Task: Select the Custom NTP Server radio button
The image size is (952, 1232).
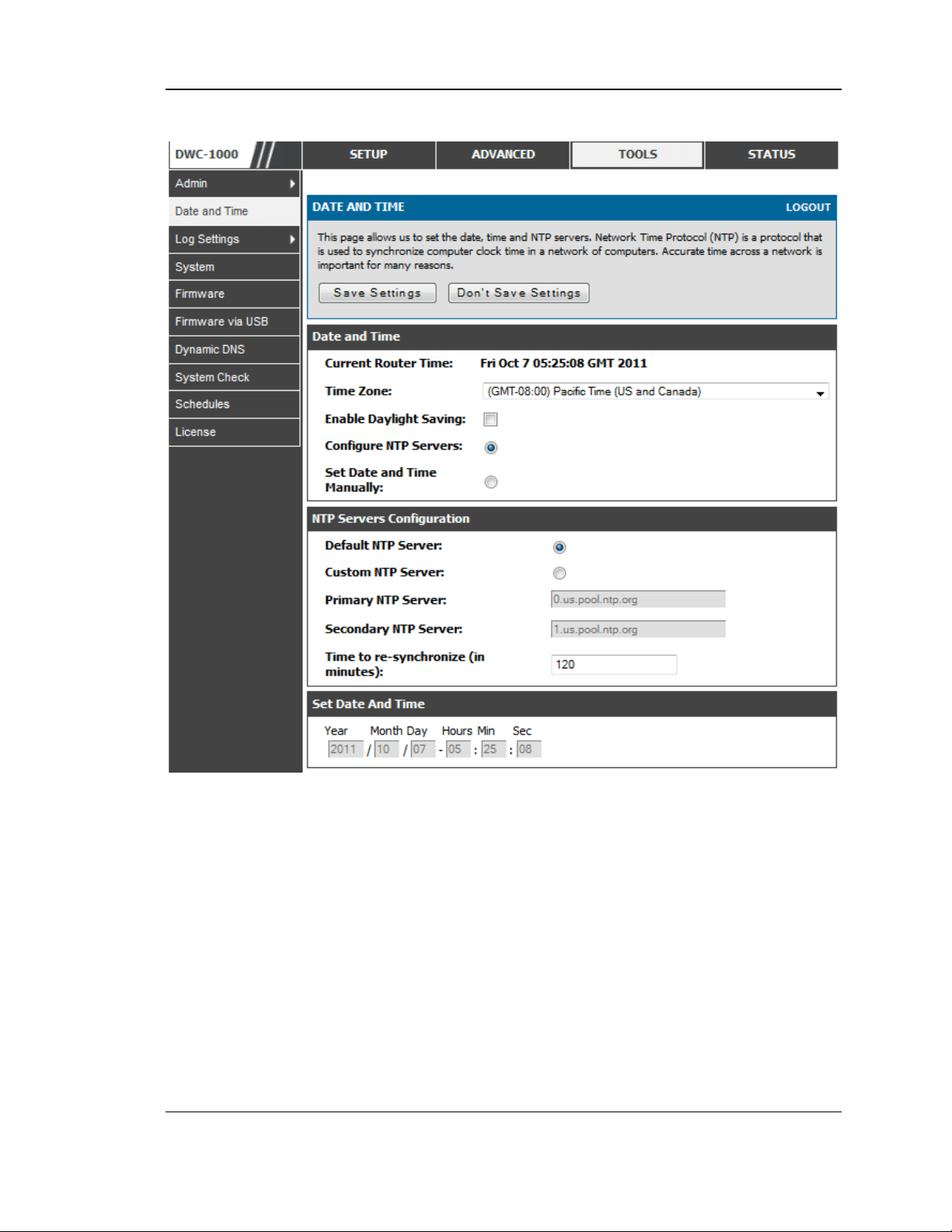Action: pyautogui.click(x=560, y=573)
